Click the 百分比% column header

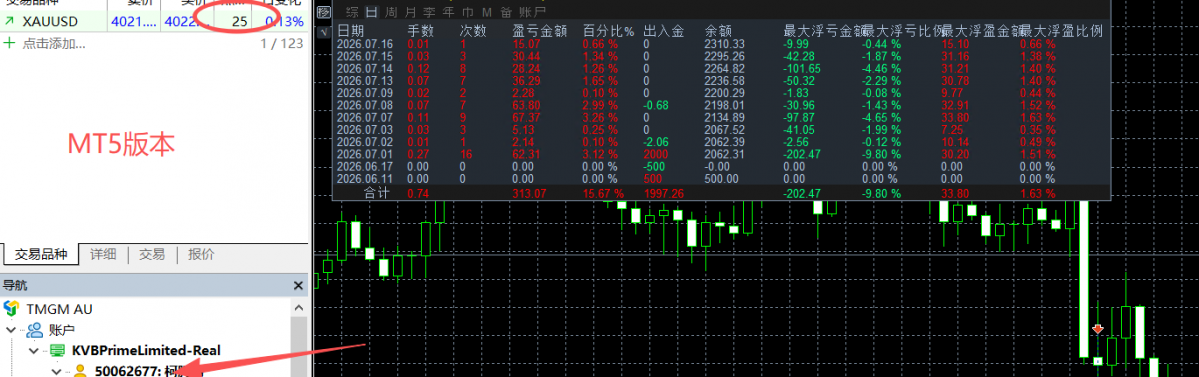609,31
